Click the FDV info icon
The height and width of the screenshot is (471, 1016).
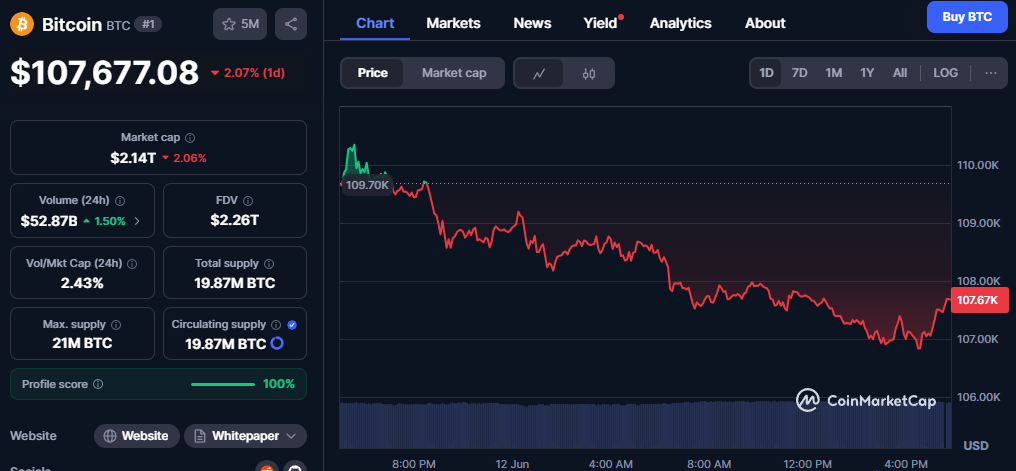click(248, 201)
